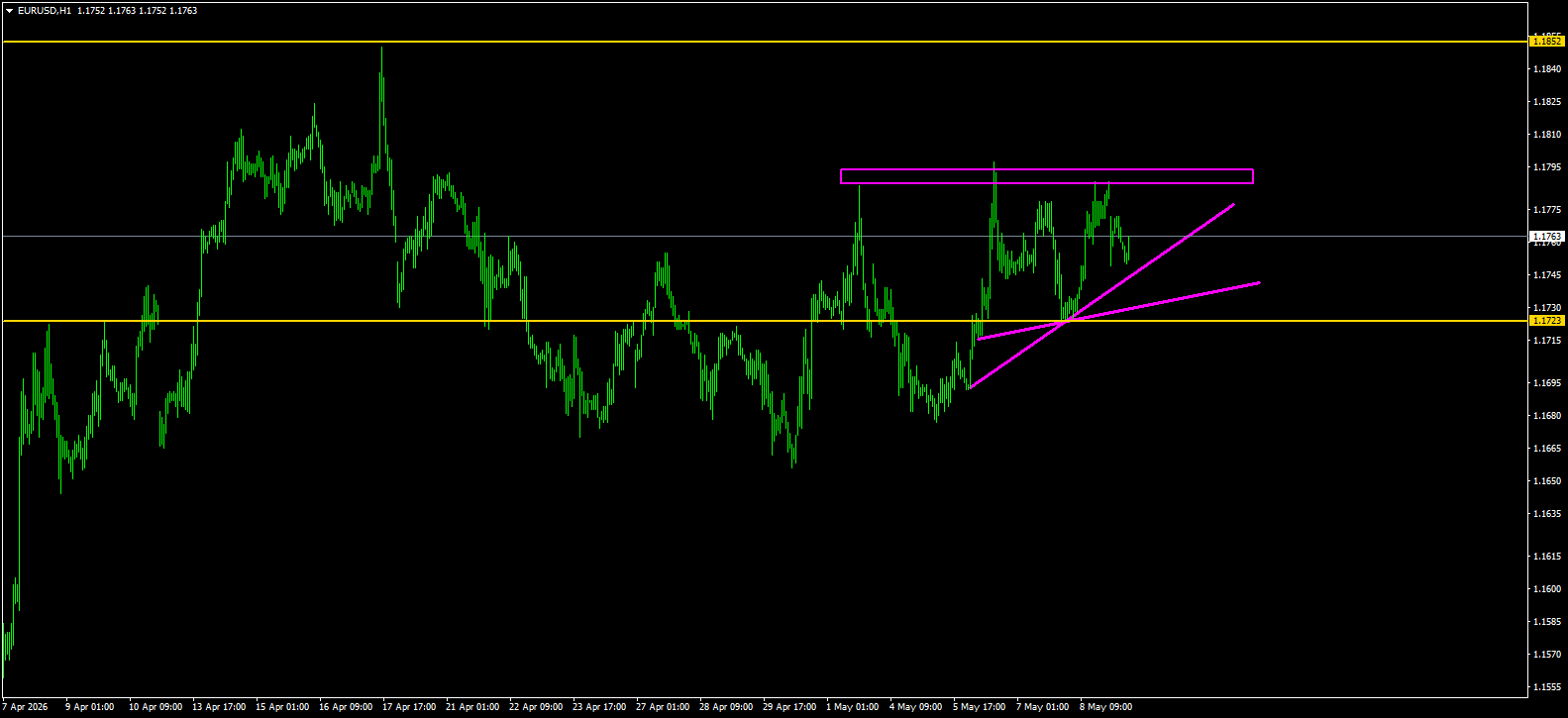1568x718 pixels.
Task: Click the 1.1650 price axis label
Action: coord(1549,481)
